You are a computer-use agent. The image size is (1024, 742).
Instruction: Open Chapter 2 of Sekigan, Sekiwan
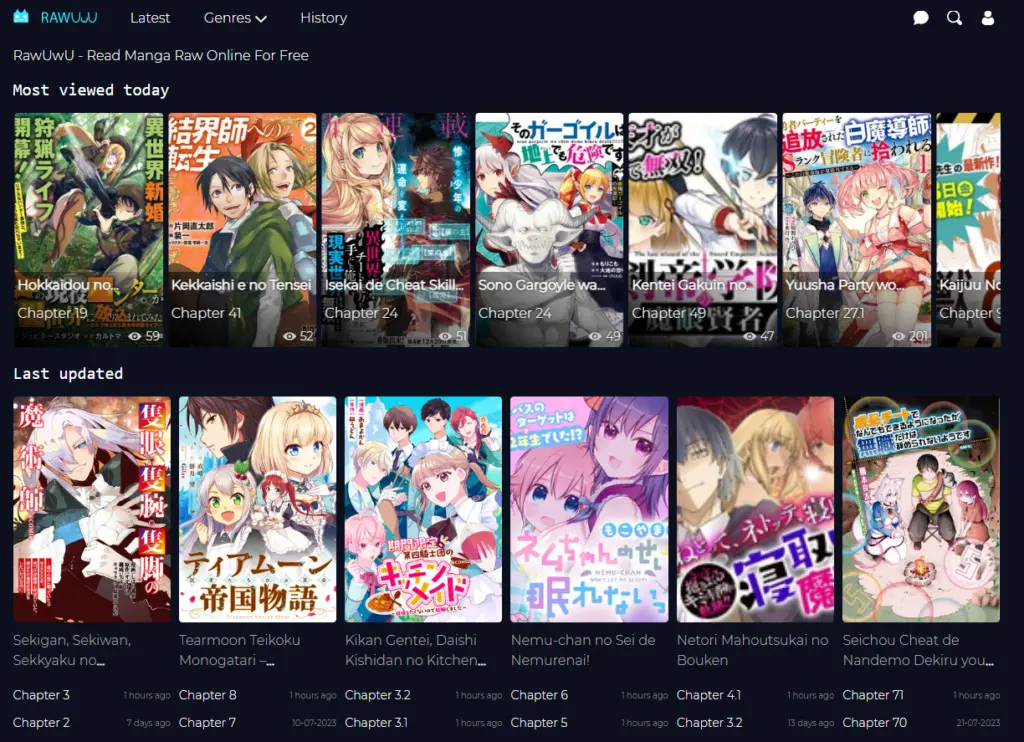tap(41, 722)
